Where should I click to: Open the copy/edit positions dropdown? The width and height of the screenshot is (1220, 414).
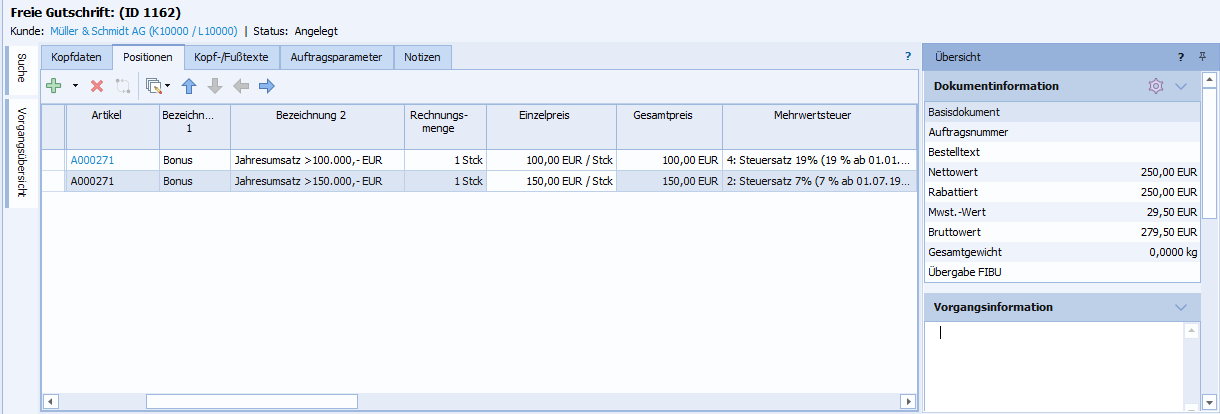tap(157, 87)
